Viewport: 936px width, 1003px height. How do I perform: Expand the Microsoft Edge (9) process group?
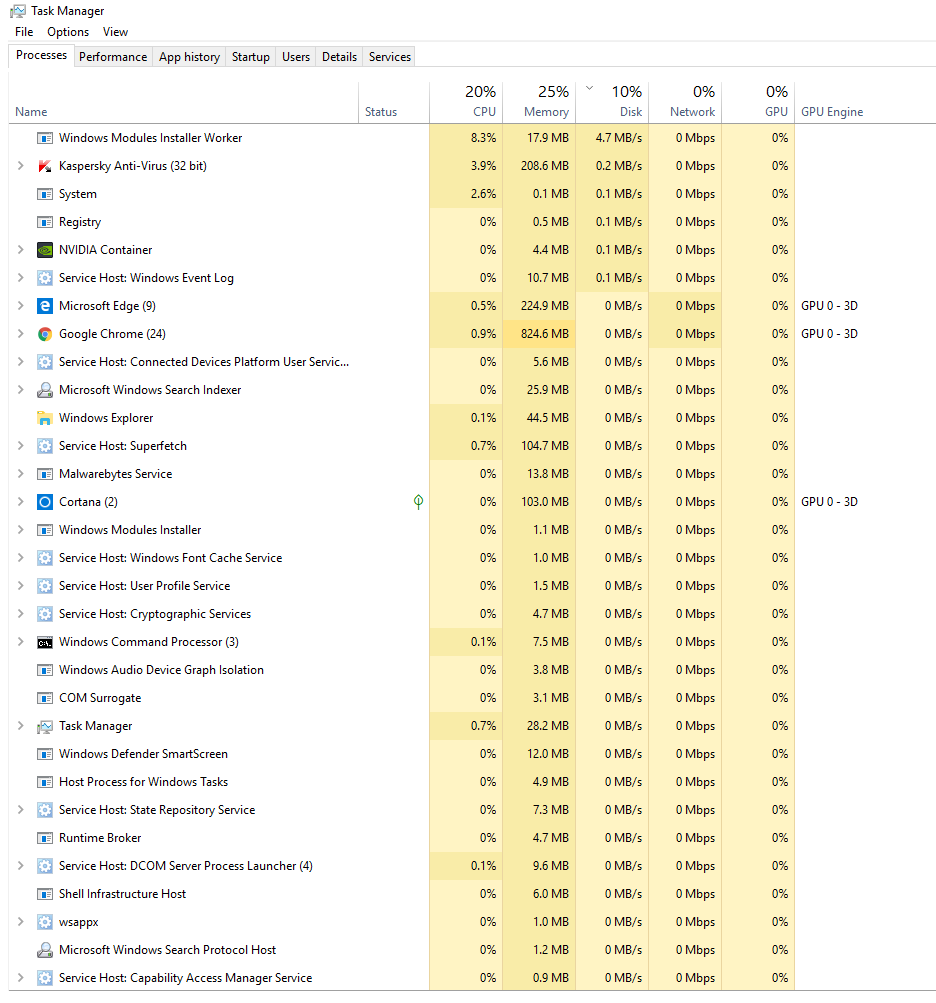(x=20, y=306)
